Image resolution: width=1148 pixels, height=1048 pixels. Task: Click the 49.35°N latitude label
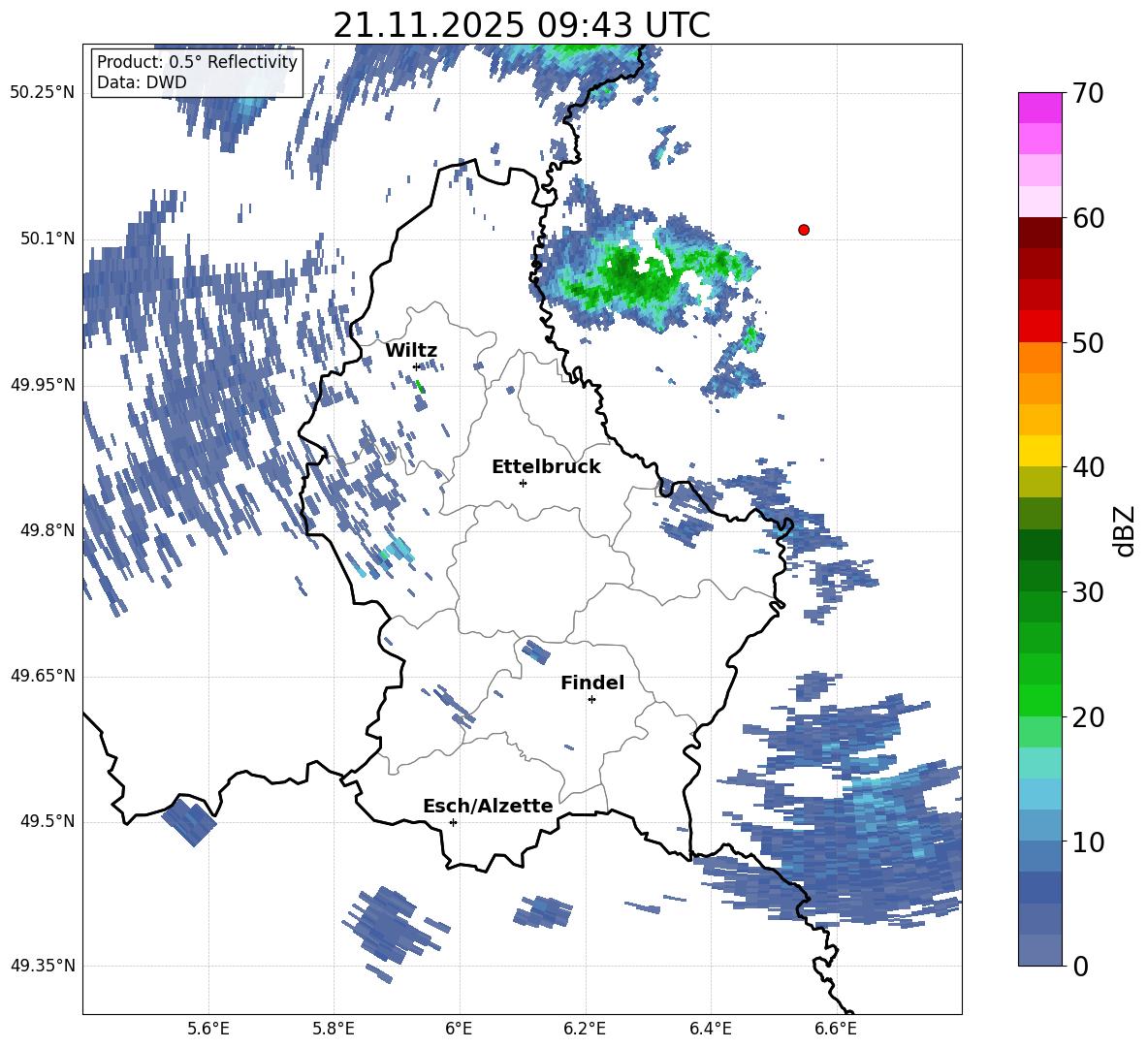coord(43,966)
